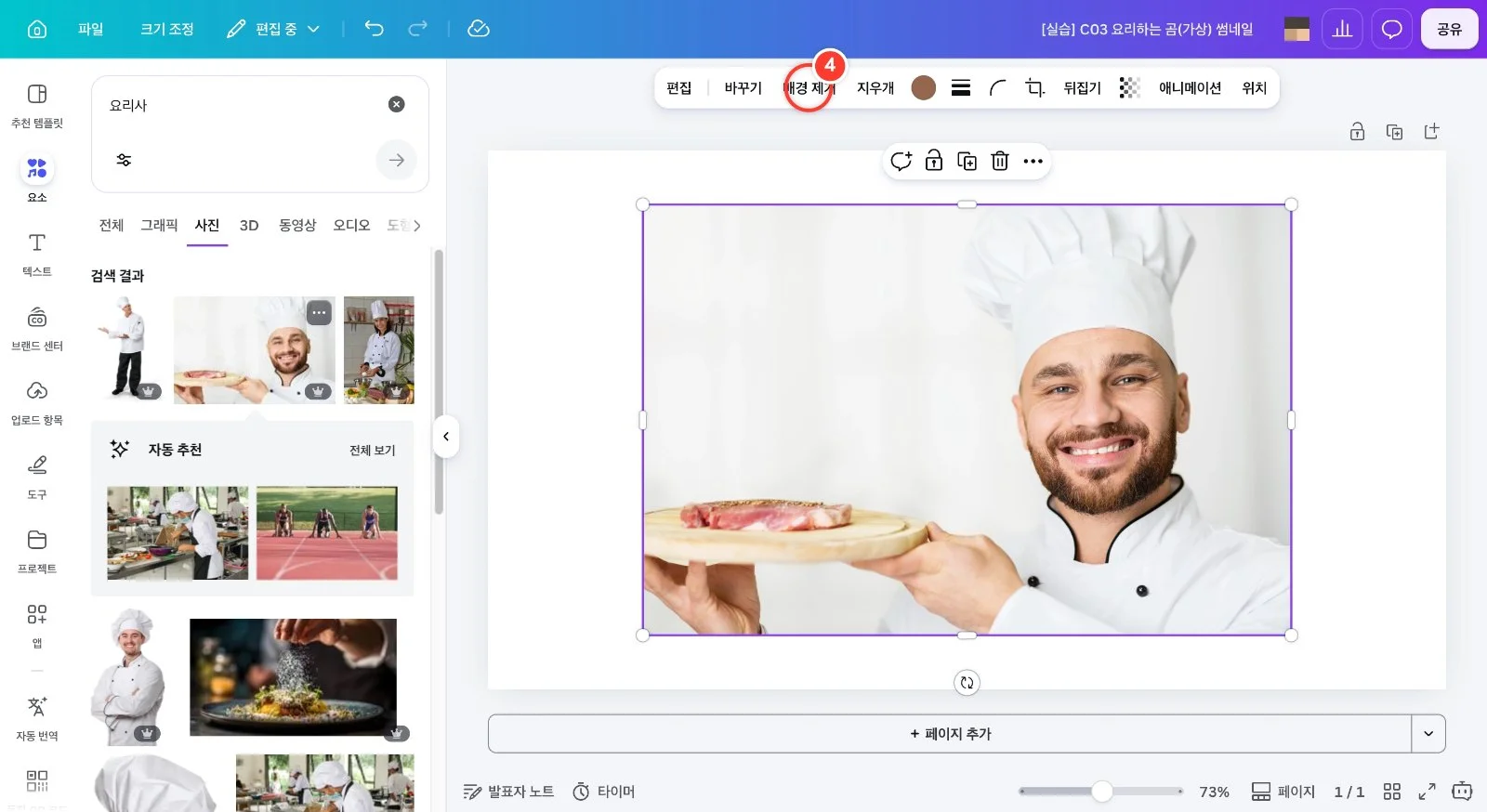Open 추천 템플릿 sidebar panel

click(x=37, y=105)
